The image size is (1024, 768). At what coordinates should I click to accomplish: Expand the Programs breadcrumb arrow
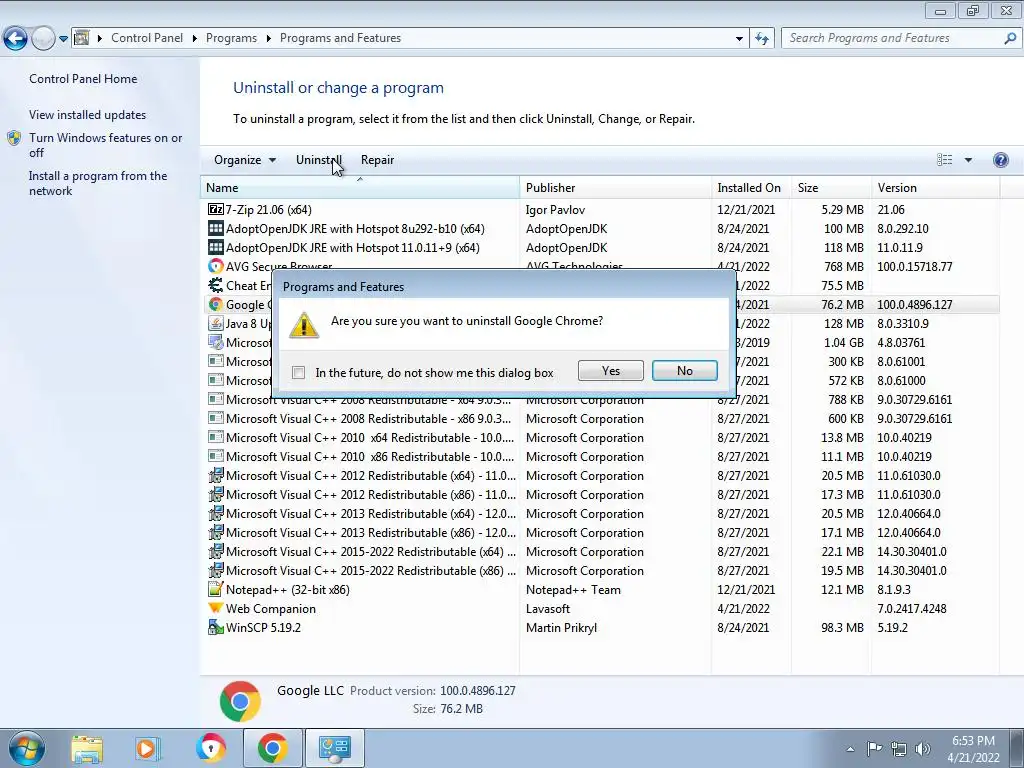coord(268,39)
